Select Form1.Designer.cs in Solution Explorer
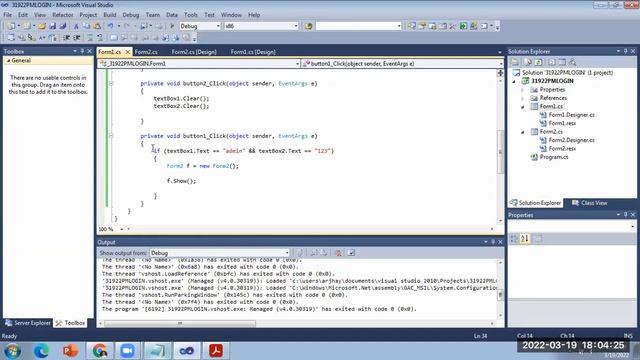640x360 pixels. point(571,115)
